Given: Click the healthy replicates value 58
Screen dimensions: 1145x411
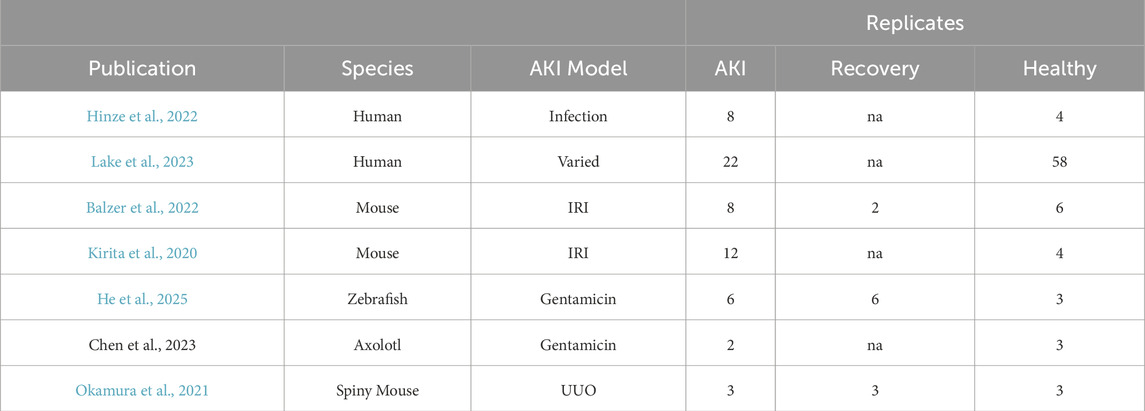Looking at the screenshot, I should tap(1059, 162).
